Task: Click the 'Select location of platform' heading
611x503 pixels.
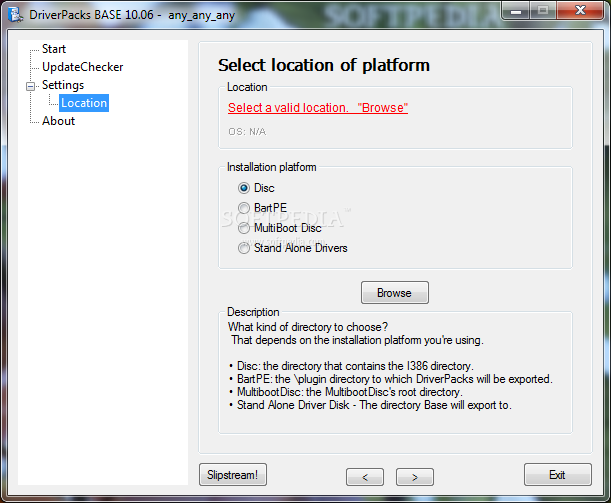Action: 324,65
